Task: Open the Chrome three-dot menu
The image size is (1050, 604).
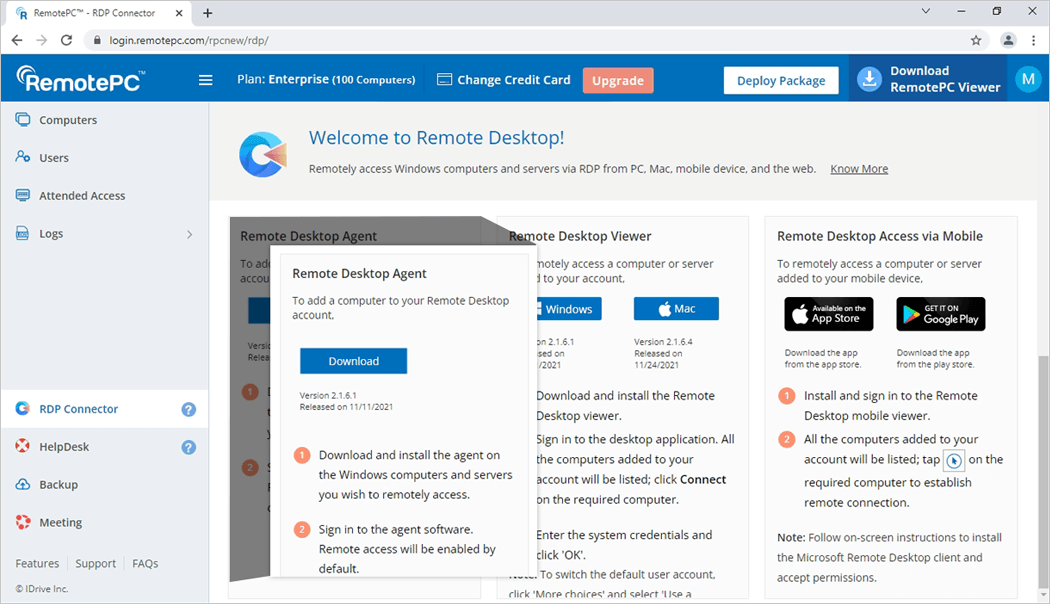Action: pos(1033,40)
